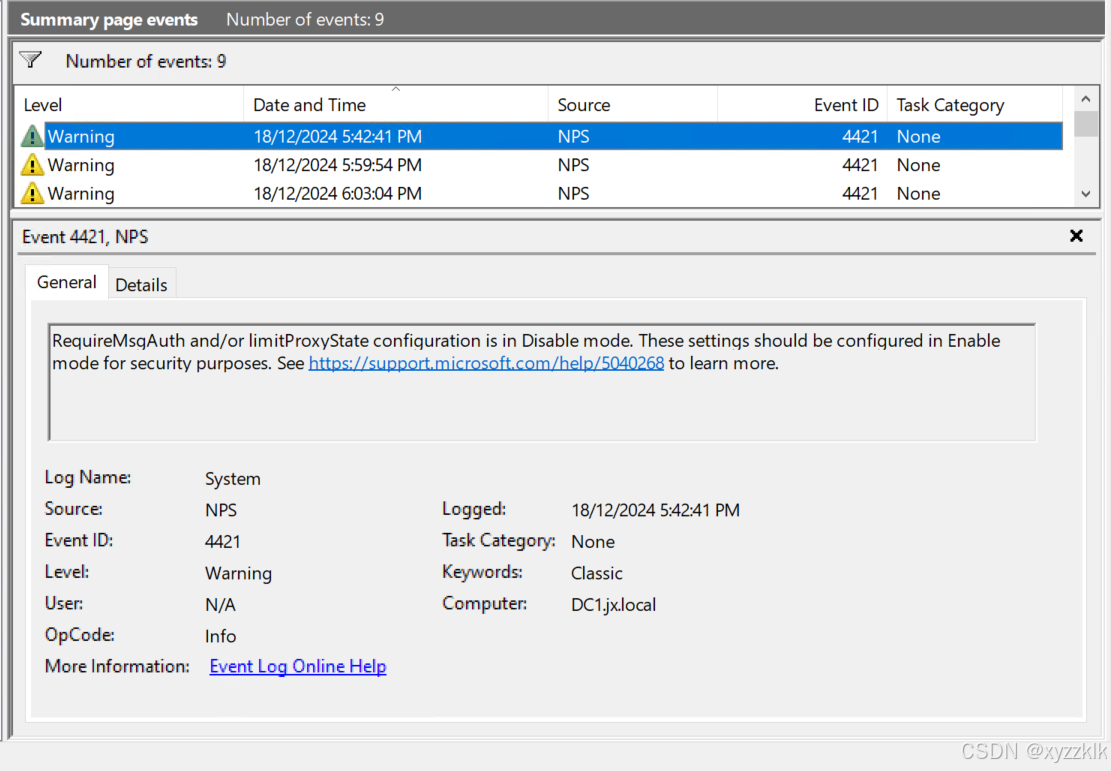
Task: Click the Event ID value 4421 in details
Action: coord(222,542)
